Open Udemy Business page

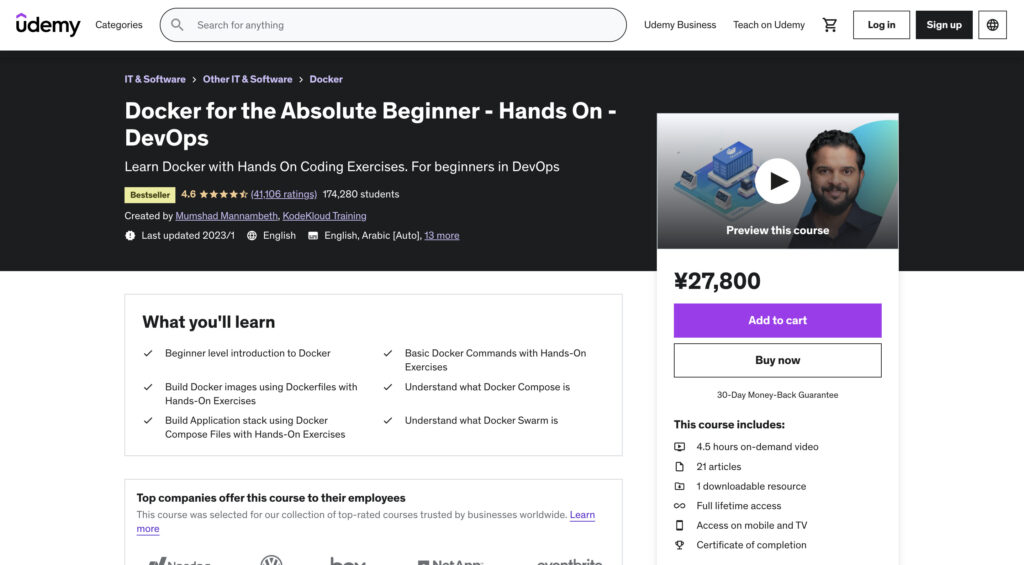coord(680,25)
